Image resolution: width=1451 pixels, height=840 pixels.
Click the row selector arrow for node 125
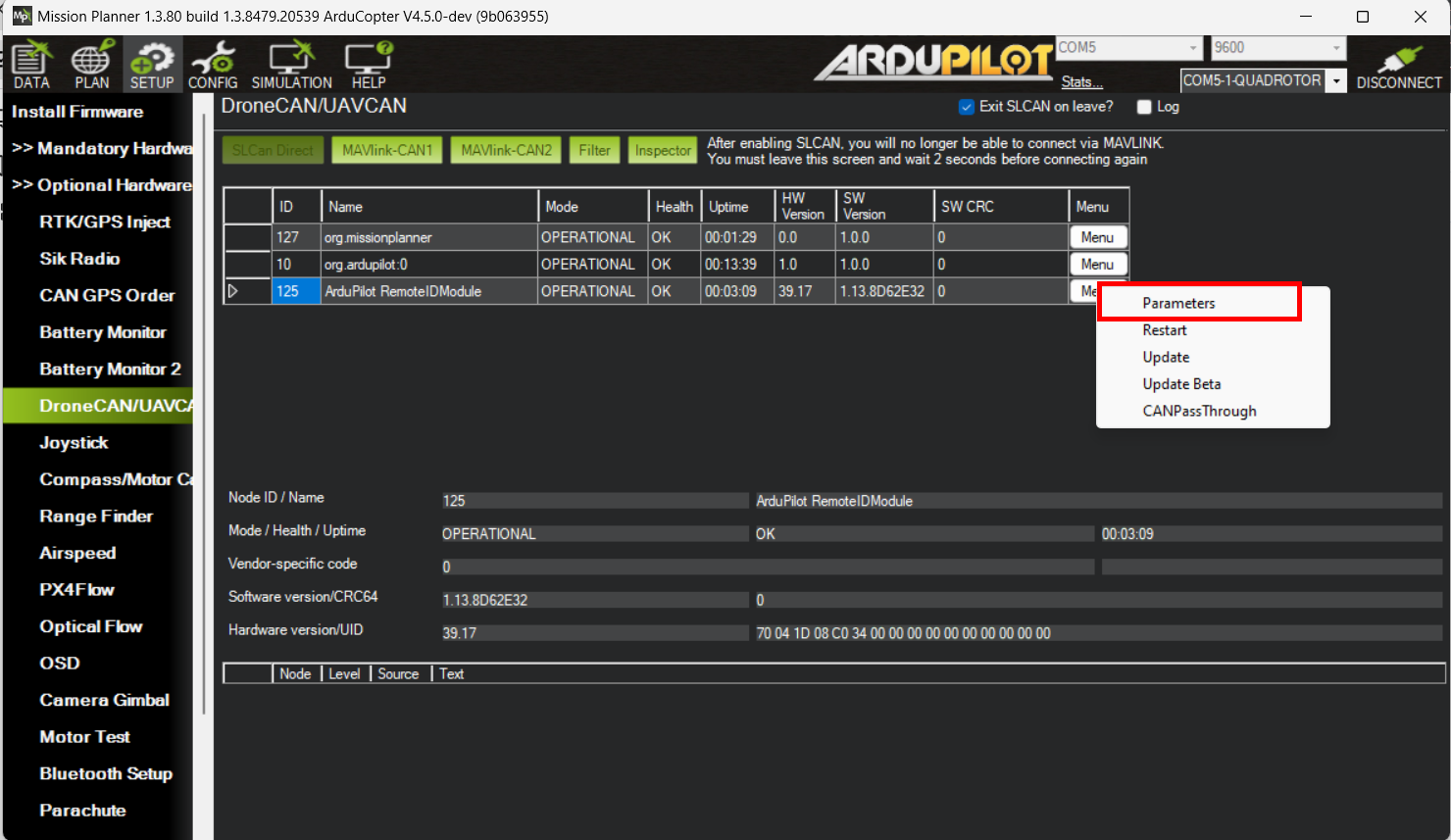[233, 291]
